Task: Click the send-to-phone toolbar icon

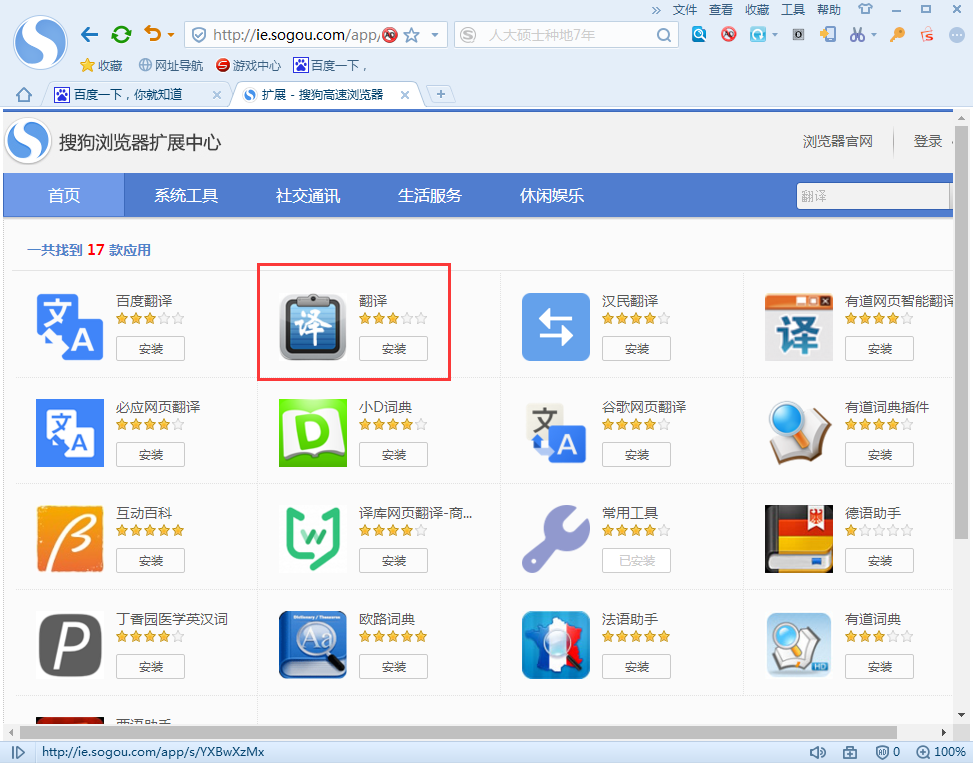Action: point(829,34)
